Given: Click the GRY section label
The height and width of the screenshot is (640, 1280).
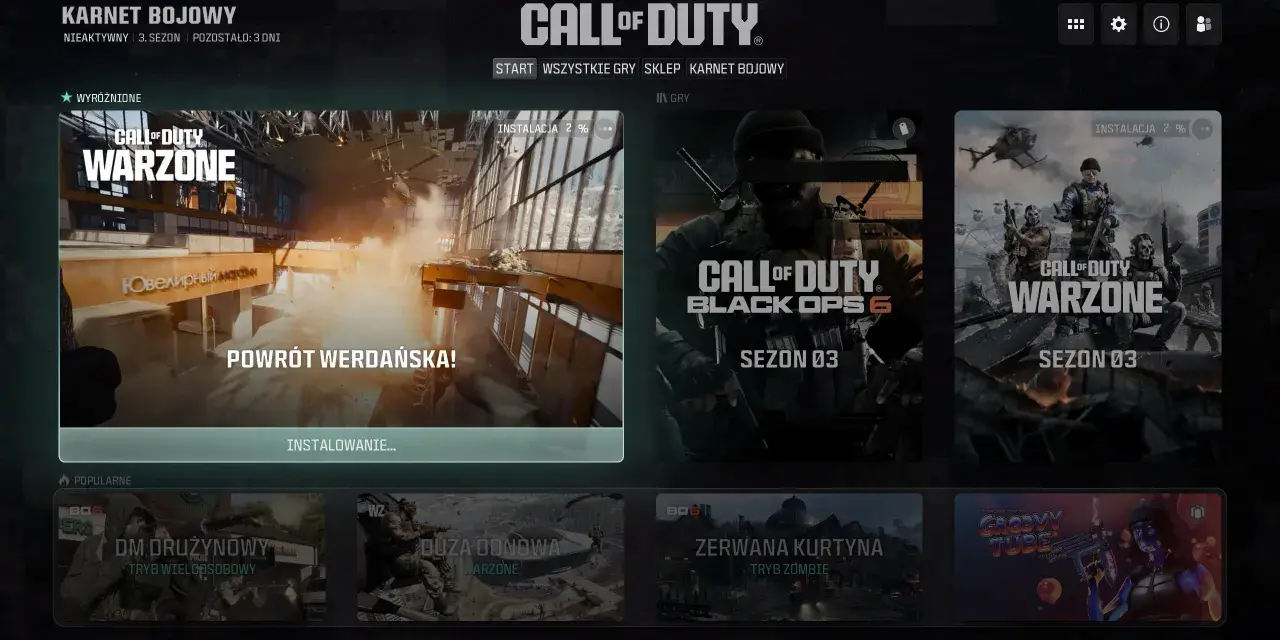Looking at the screenshot, I should coord(673,98).
